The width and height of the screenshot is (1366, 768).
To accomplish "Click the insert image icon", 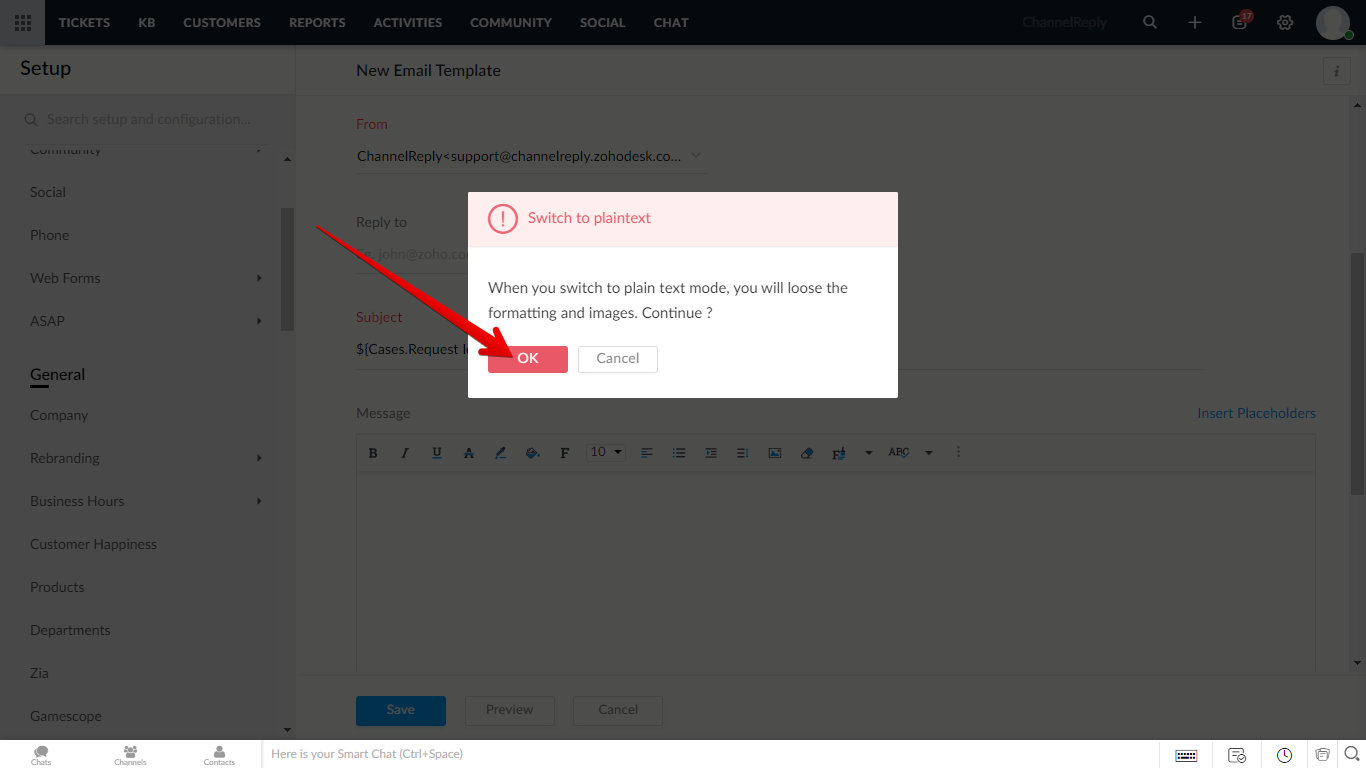I will tap(775, 453).
